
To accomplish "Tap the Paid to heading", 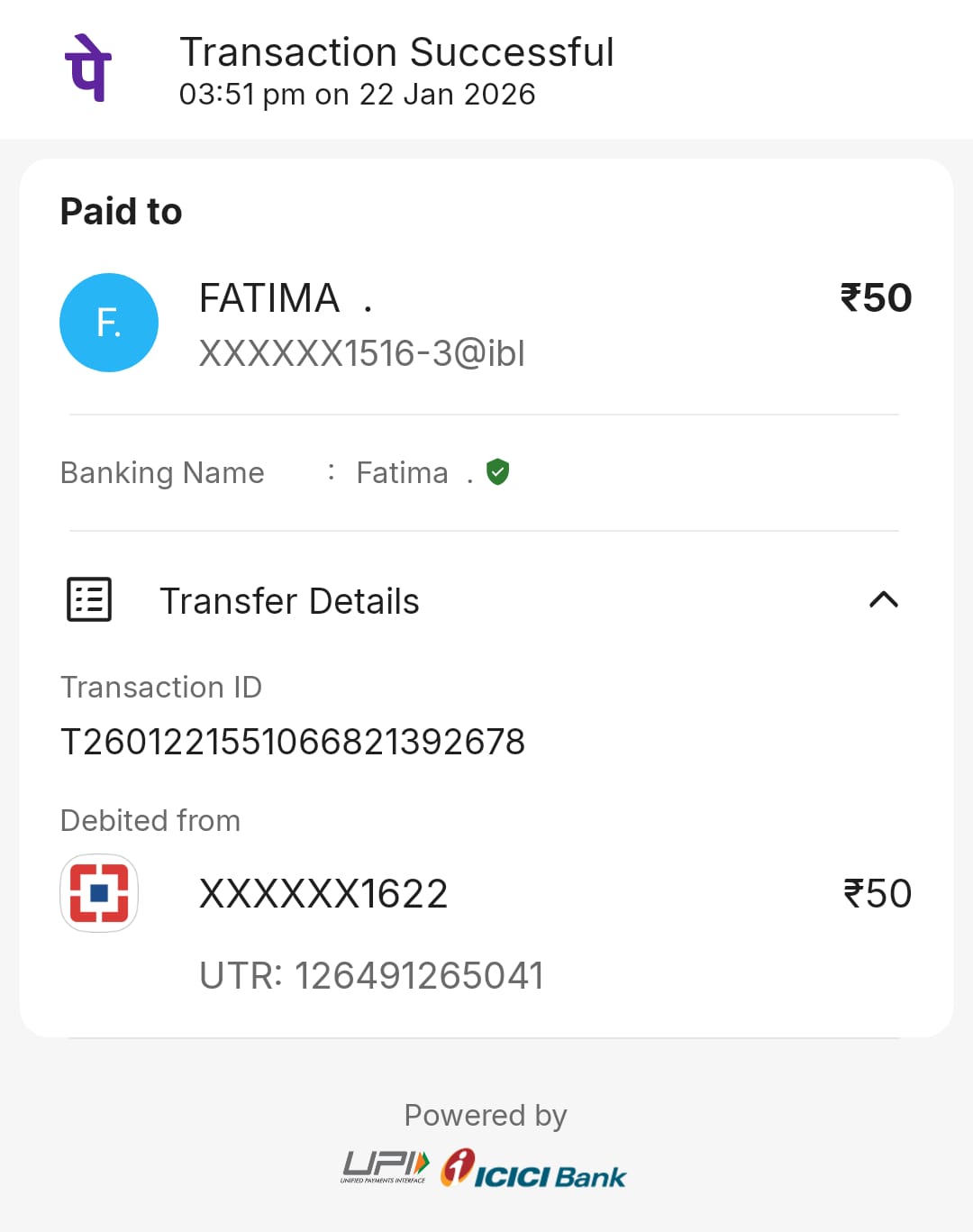I will [121, 212].
